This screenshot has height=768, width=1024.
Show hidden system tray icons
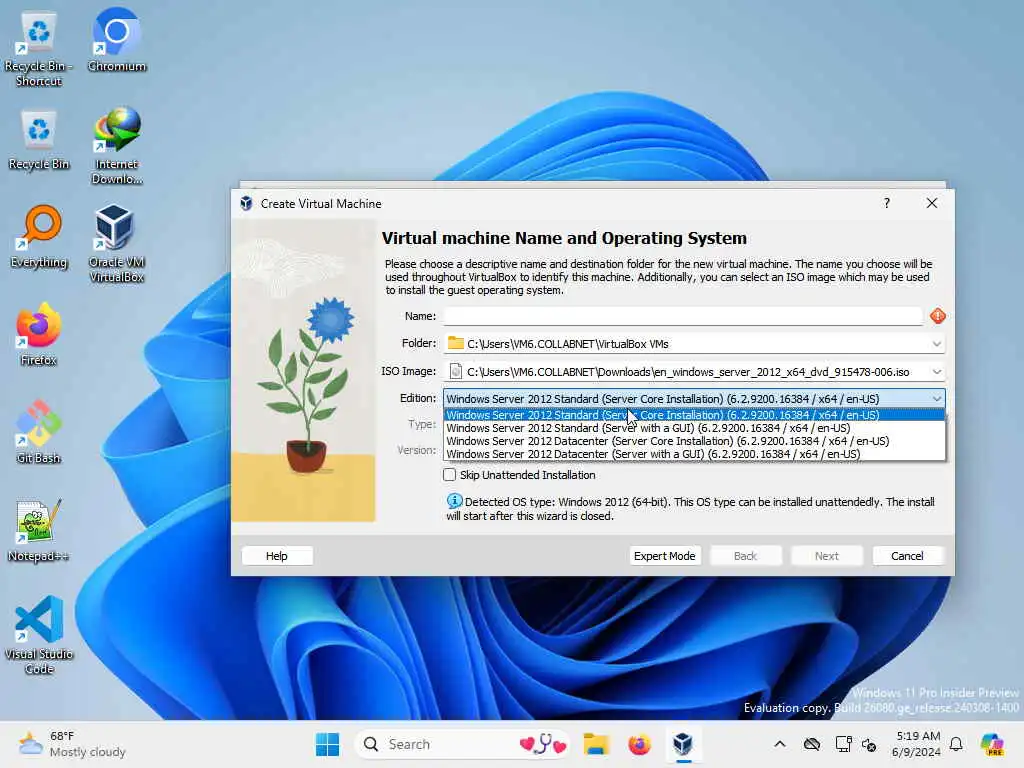(780, 744)
